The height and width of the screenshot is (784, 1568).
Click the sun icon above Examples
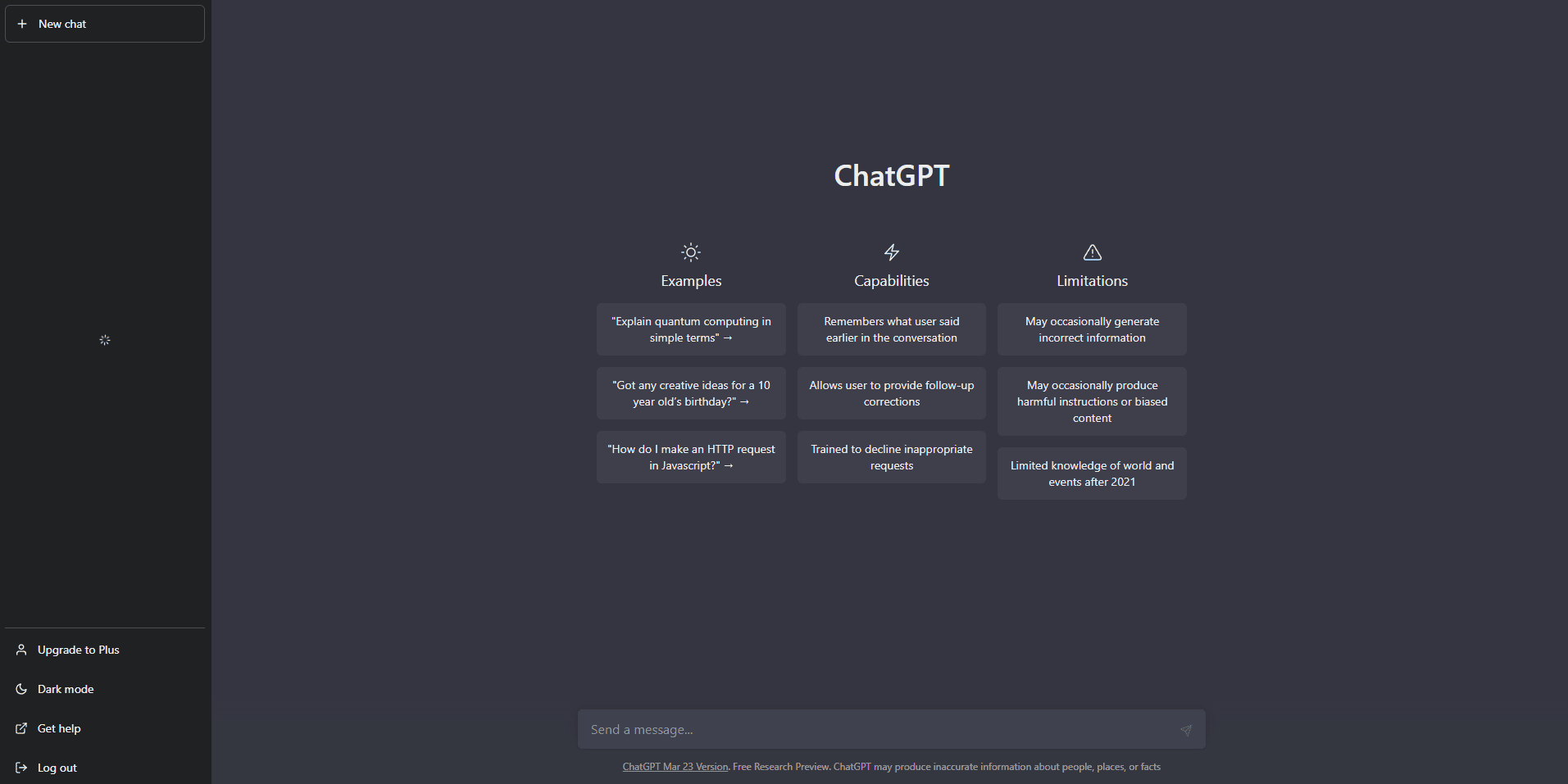tap(691, 252)
